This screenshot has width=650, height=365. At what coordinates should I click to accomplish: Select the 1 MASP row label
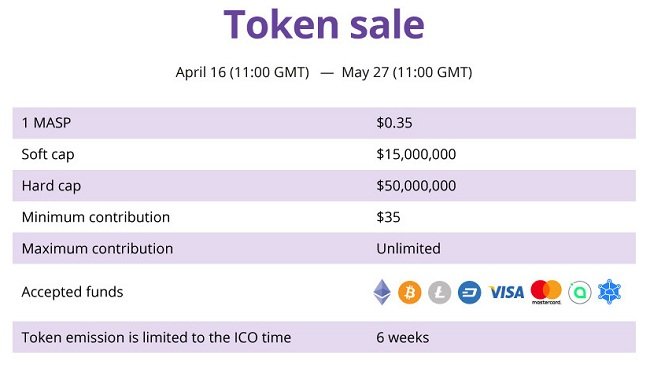pos(46,123)
